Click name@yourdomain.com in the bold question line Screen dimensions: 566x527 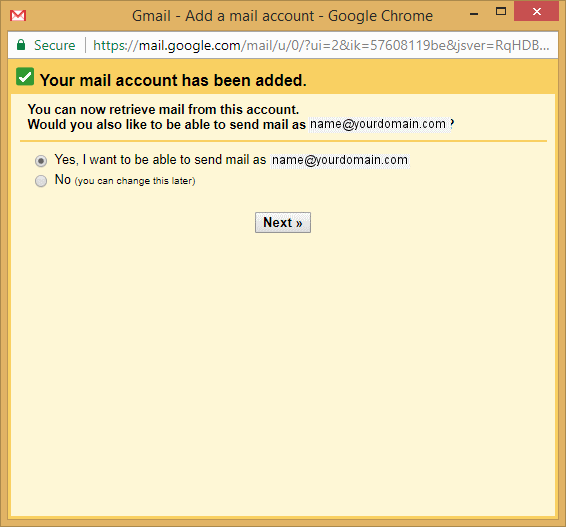click(378, 124)
